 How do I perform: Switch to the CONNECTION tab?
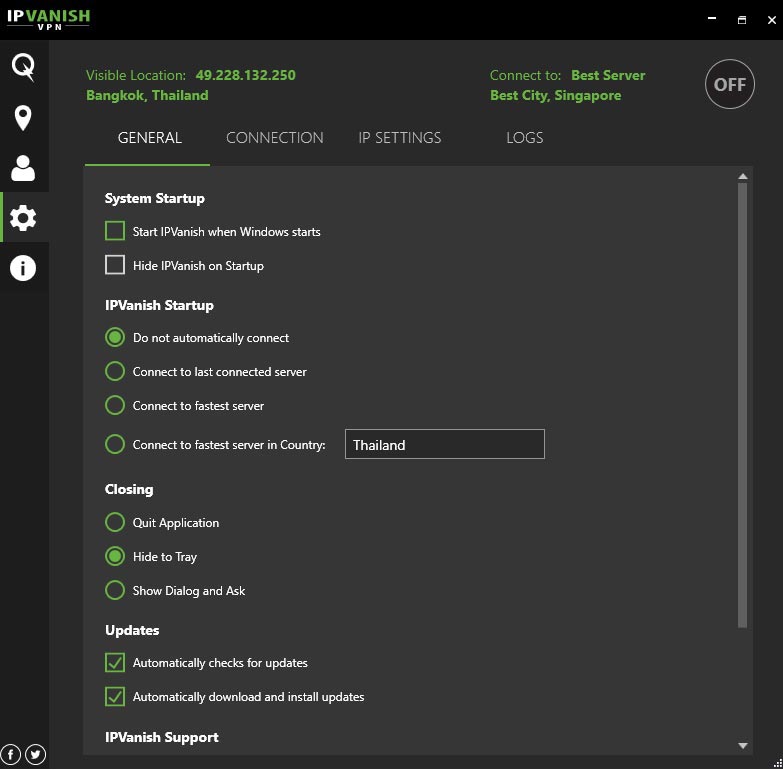275,138
